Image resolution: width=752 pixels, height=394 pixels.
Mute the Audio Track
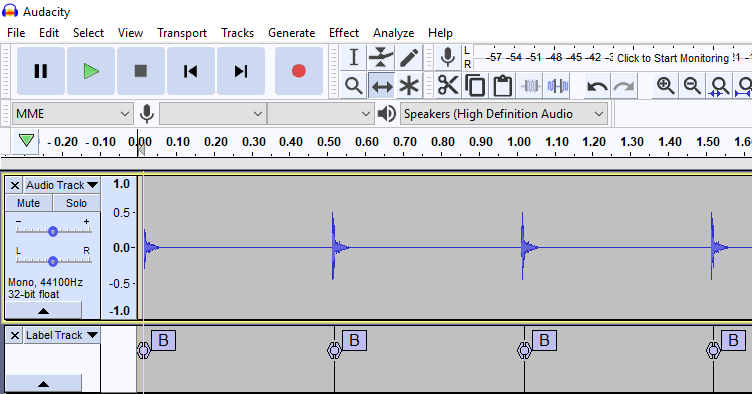click(28, 203)
